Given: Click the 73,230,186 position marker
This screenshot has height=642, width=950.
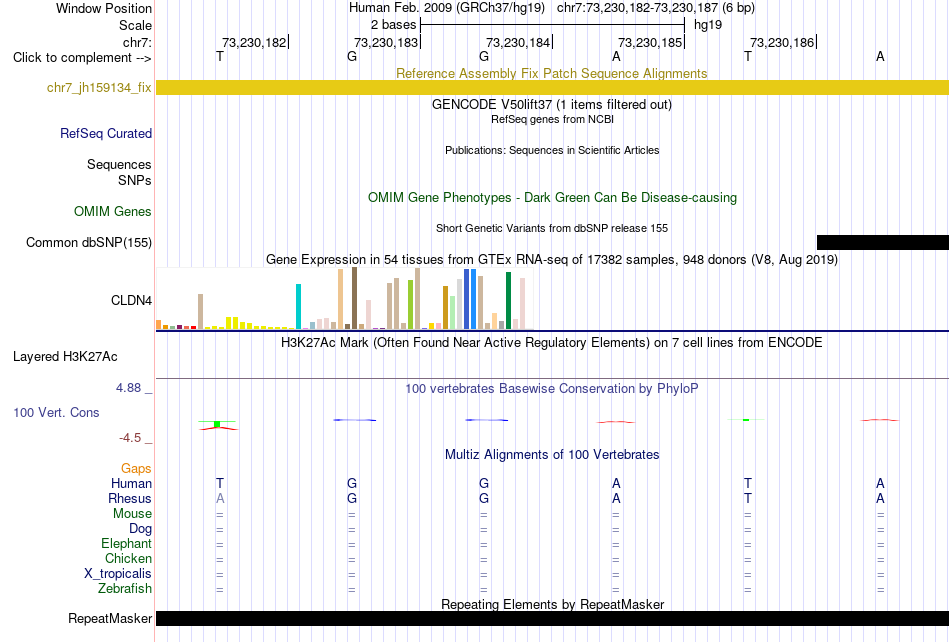Looking at the screenshot, I should coord(783,42).
